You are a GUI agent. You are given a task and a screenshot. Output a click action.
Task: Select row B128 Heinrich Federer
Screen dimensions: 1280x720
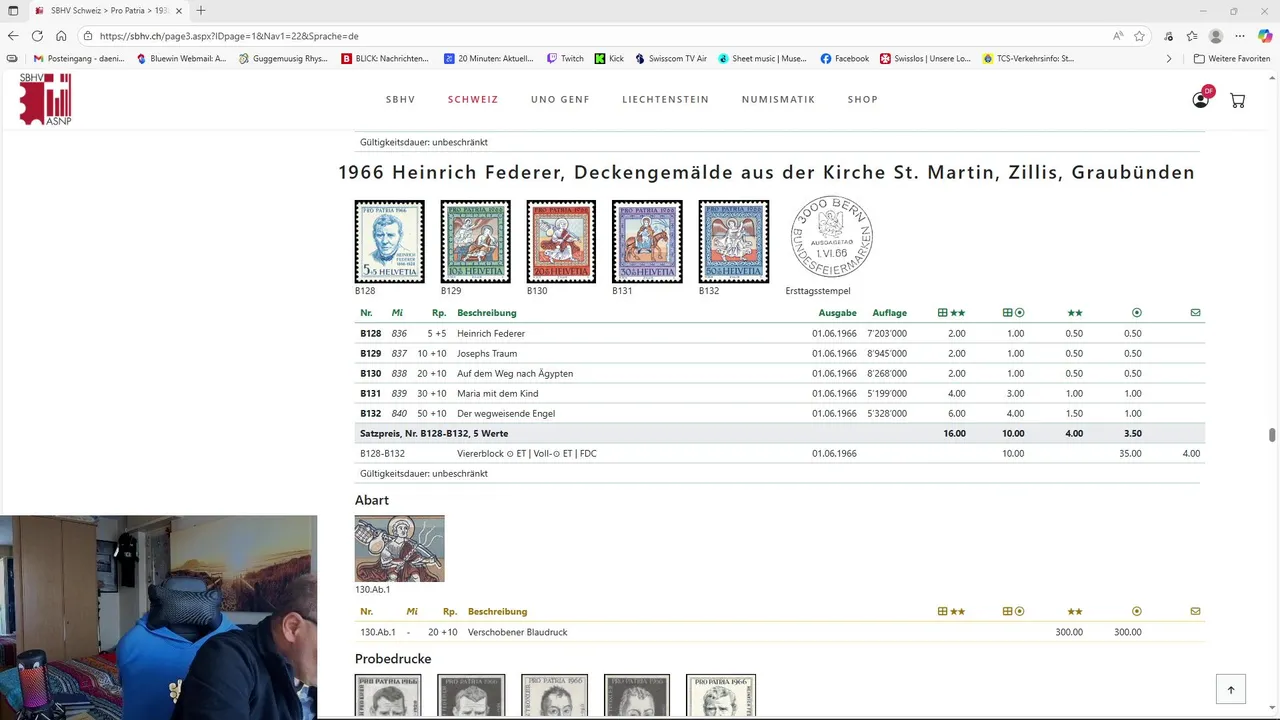(x=780, y=333)
